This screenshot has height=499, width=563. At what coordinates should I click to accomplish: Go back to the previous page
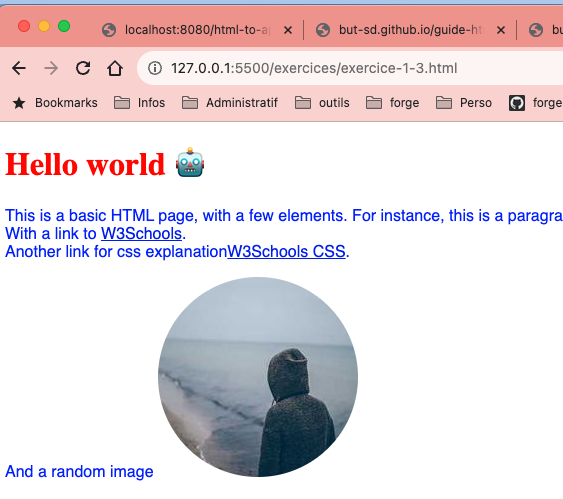click(x=19, y=68)
